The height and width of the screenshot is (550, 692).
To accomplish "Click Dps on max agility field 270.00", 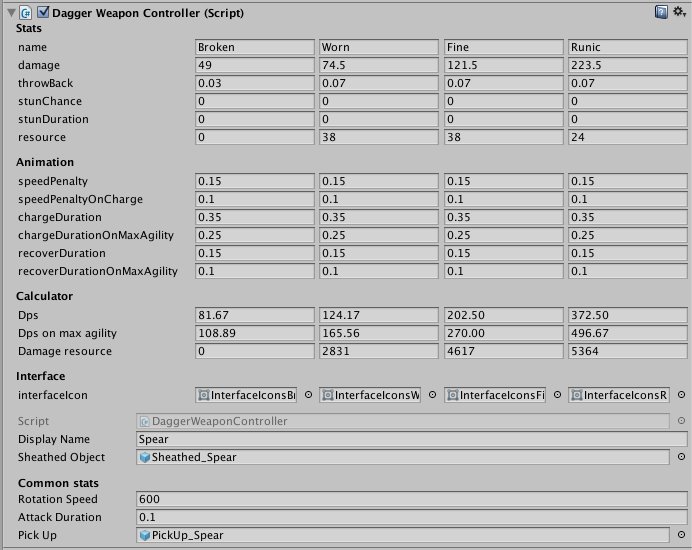I will (x=504, y=333).
